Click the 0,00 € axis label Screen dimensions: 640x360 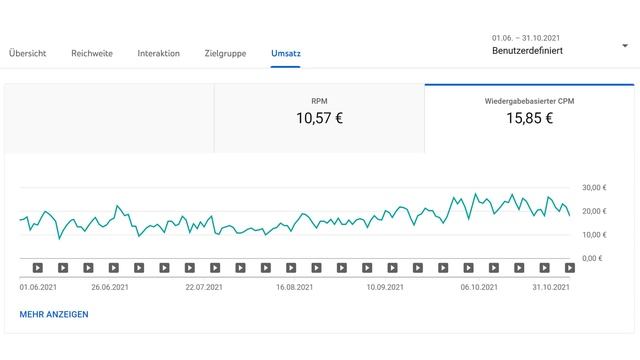592,258
